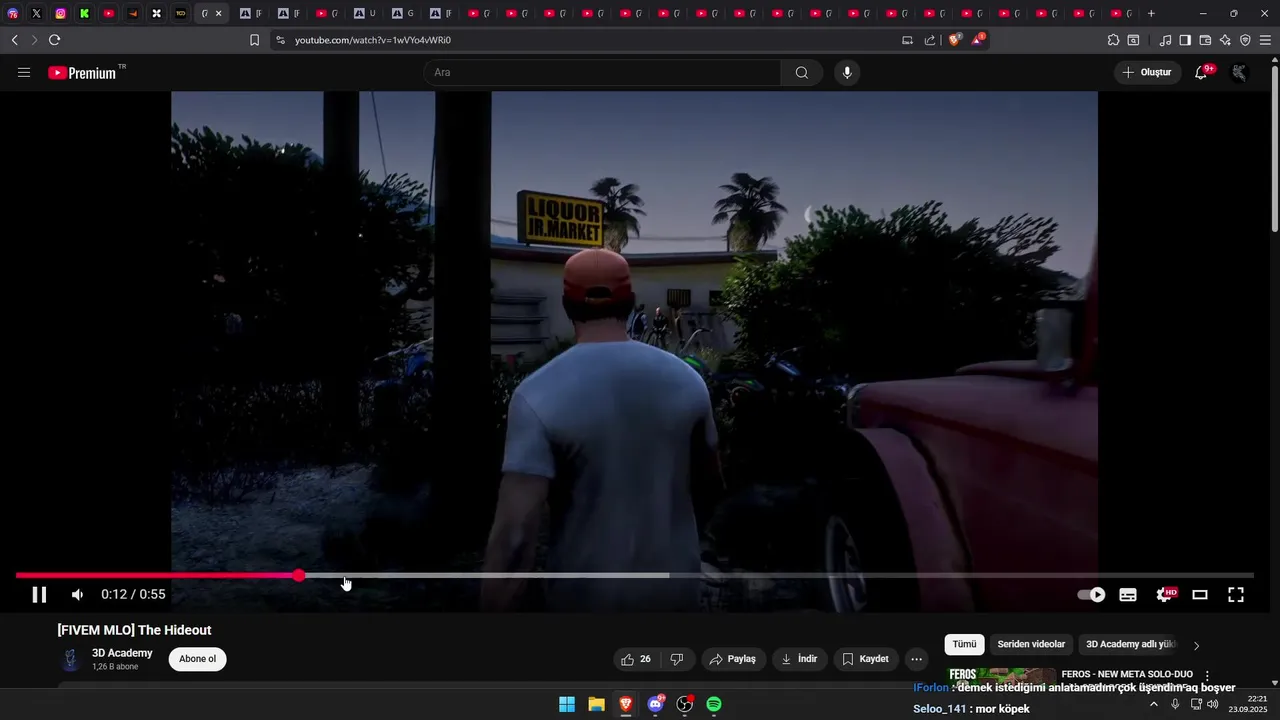Click the page vertical scrollbar
This screenshot has width=1280, height=720.
pos(1274,148)
